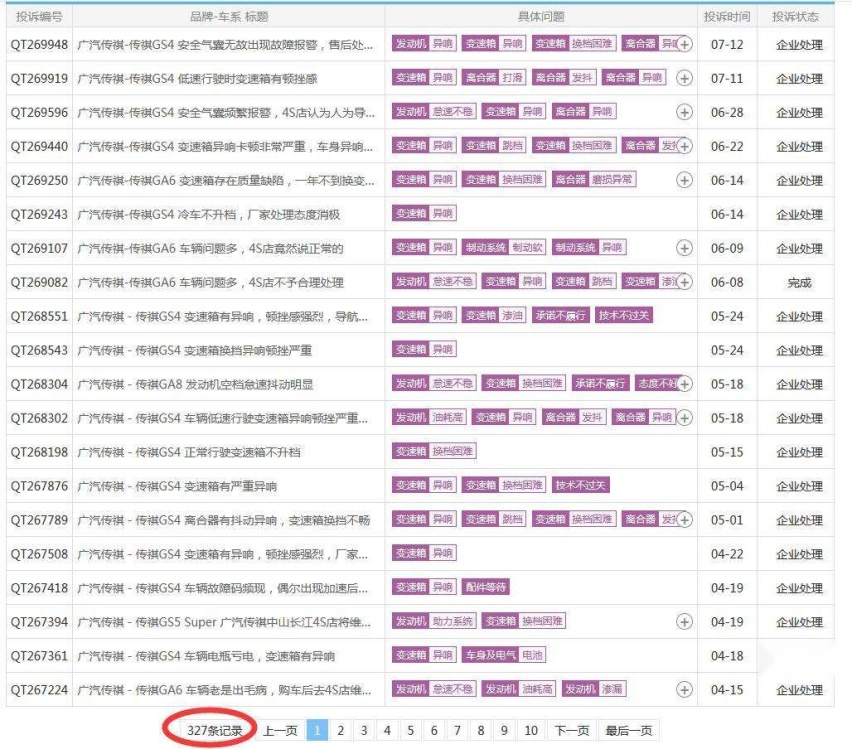Open complaint QT269596 airbag alarm title
Screen dimensions: 852x749
tap(226, 113)
